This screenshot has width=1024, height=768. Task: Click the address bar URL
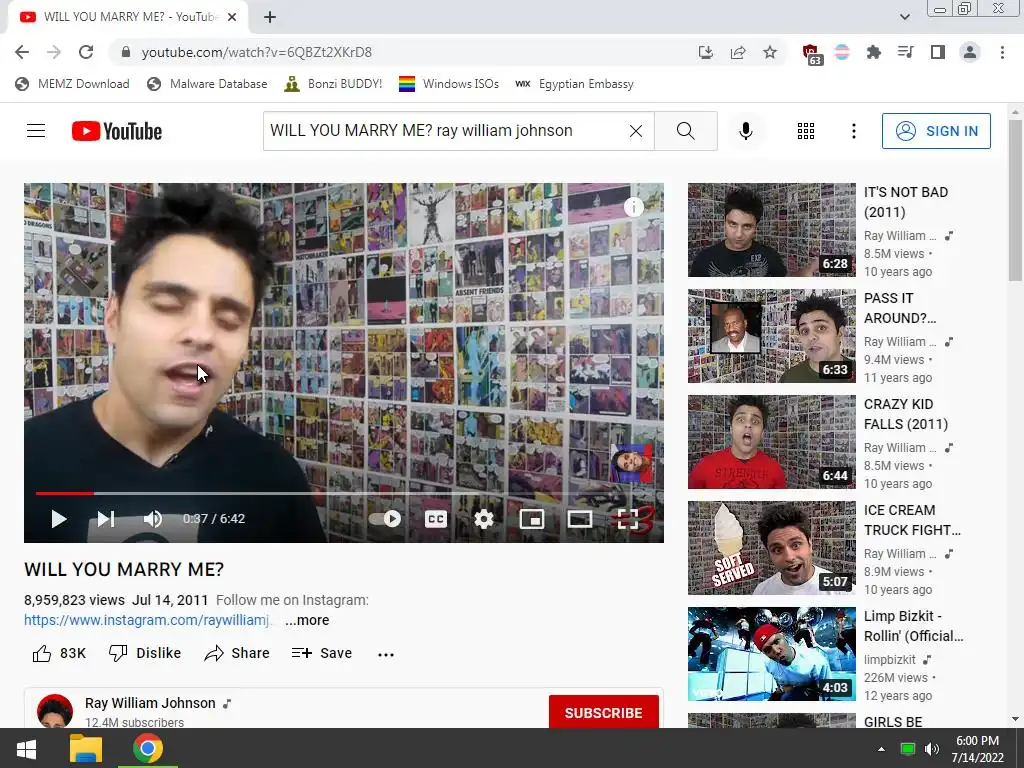click(x=257, y=52)
